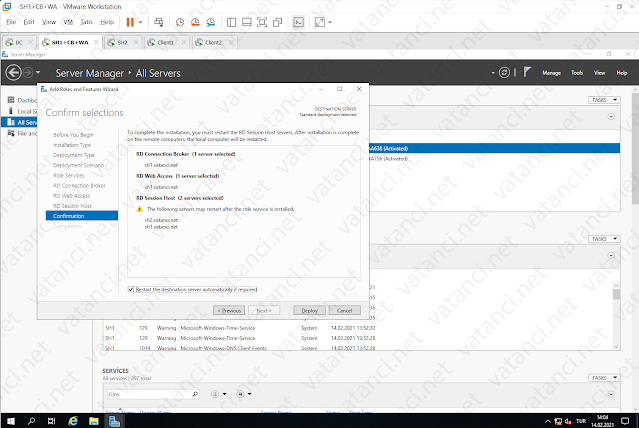This screenshot has height=428, width=639.
Task: Open Task View on taskbar
Action: (51, 421)
